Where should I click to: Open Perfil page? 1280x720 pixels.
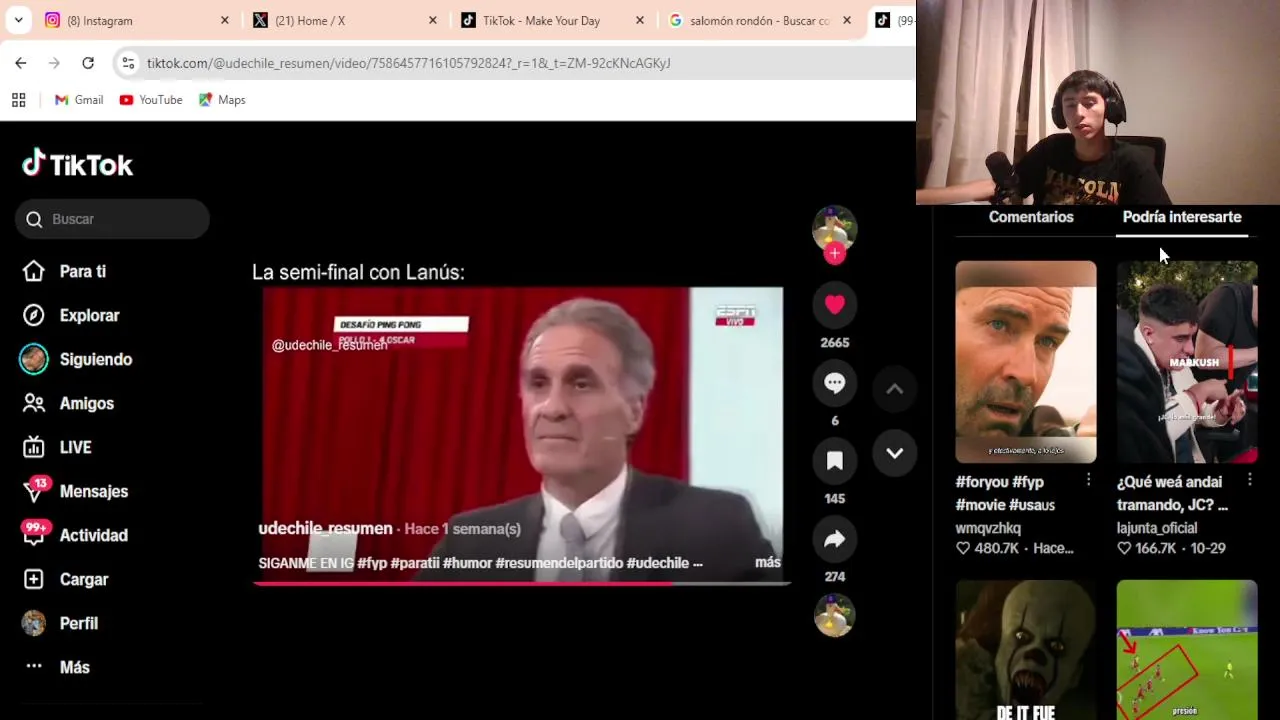pos(60,623)
